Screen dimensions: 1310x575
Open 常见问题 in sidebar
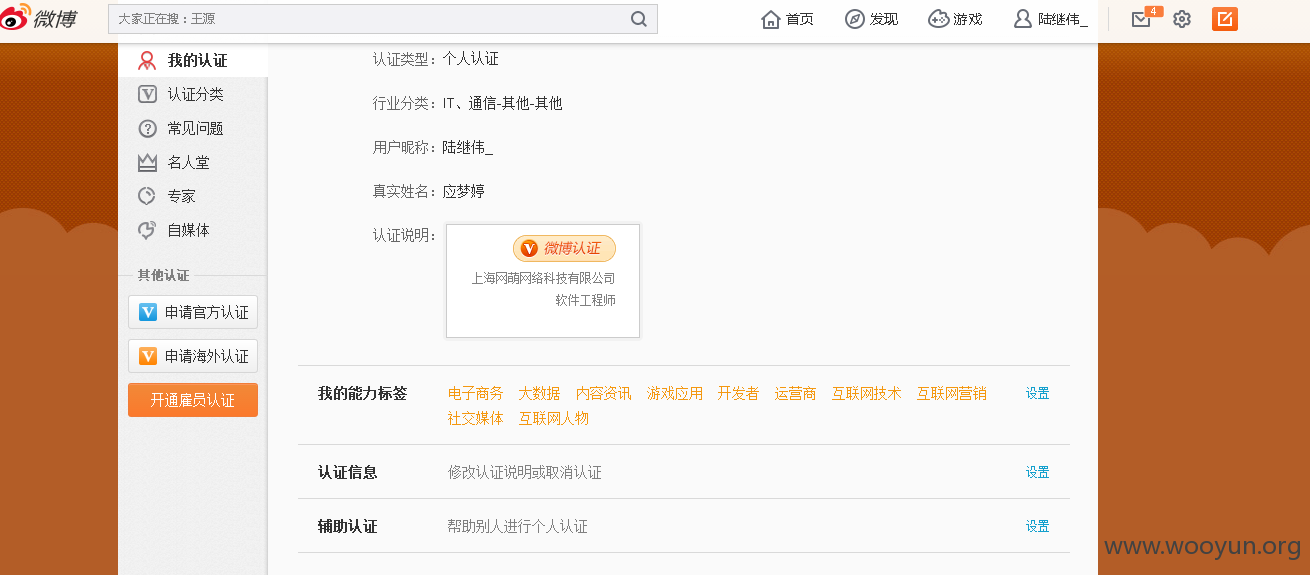pyautogui.click(x=193, y=129)
